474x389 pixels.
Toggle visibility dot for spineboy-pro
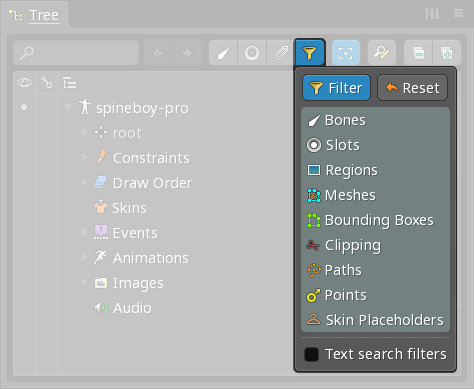24,107
